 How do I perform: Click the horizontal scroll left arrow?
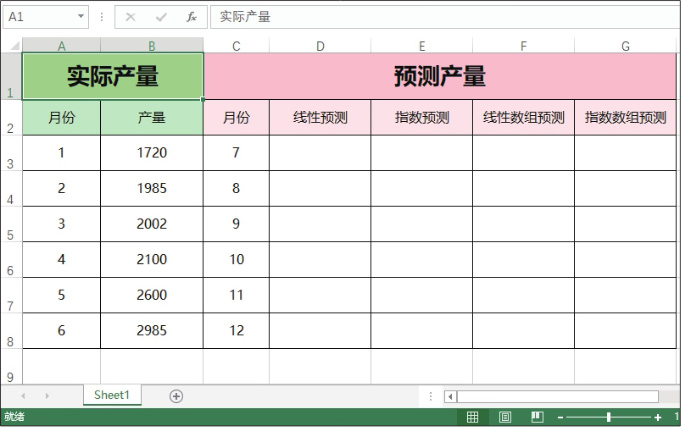click(450, 396)
